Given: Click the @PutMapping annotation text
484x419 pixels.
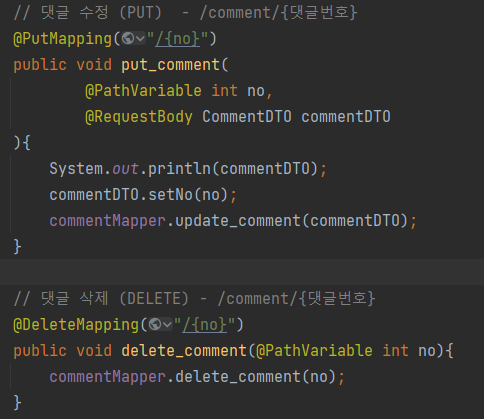Looking at the screenshot, I should click(x=63, y=39).
